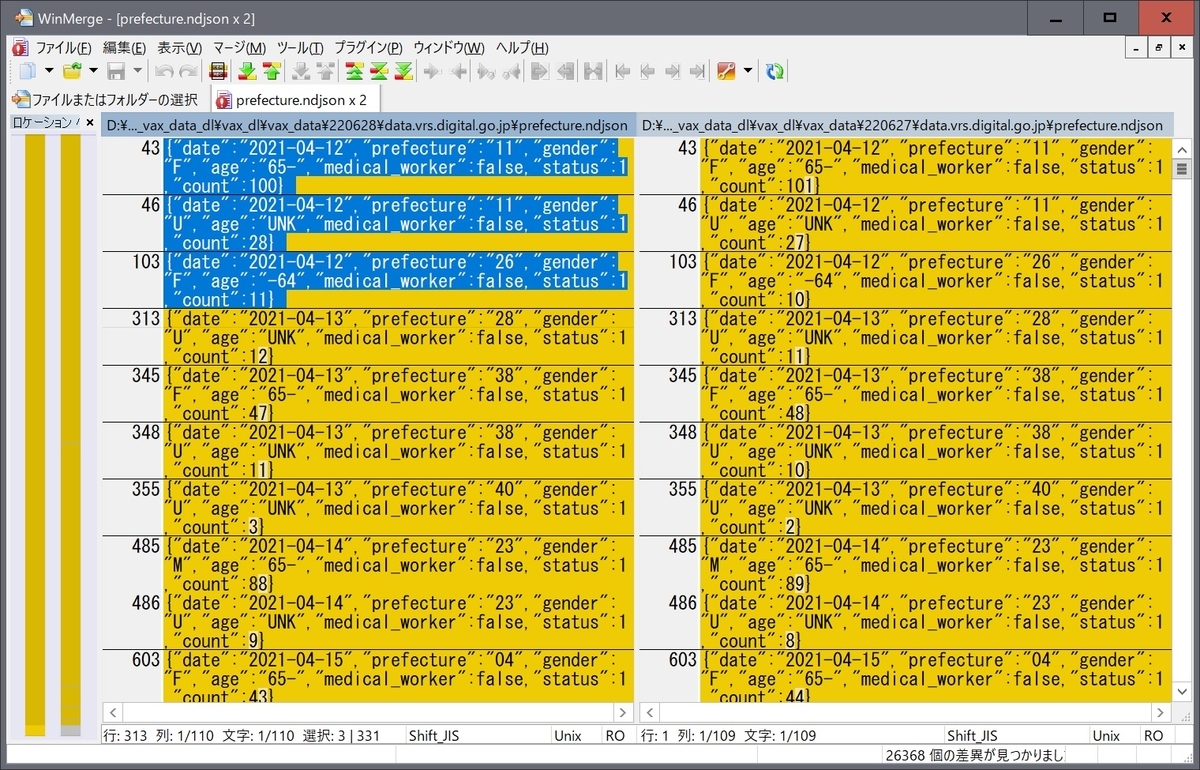Click the left pane horizontal scroll left arrow

112,713
